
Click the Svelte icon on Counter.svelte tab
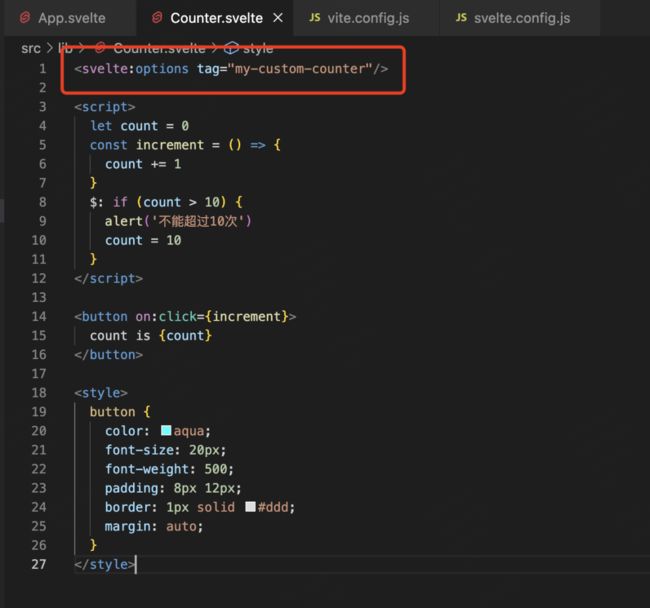point(157,17)
